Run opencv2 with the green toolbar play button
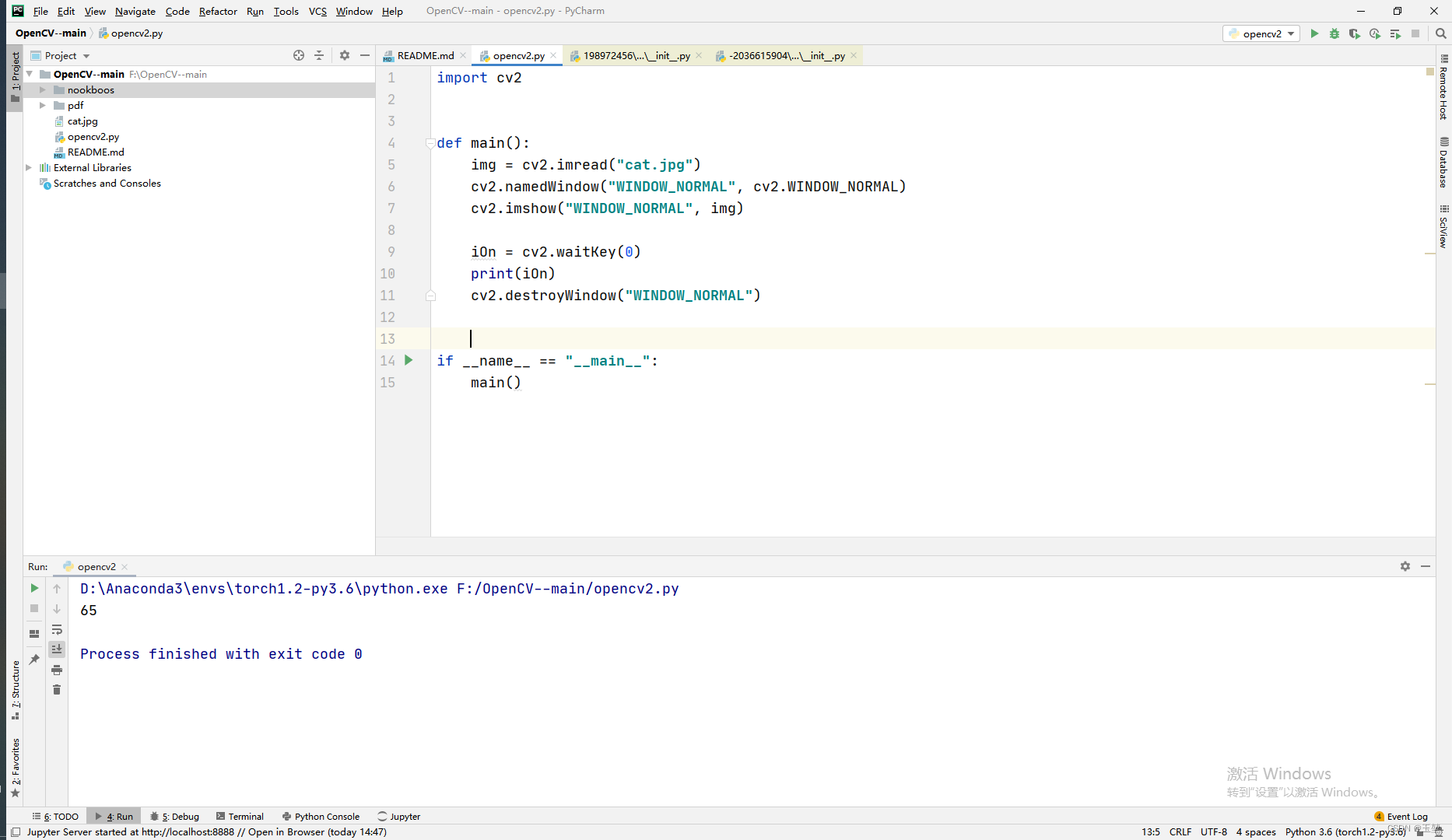The width and height of the screenshot is (1452, 840). [1314, 33]
